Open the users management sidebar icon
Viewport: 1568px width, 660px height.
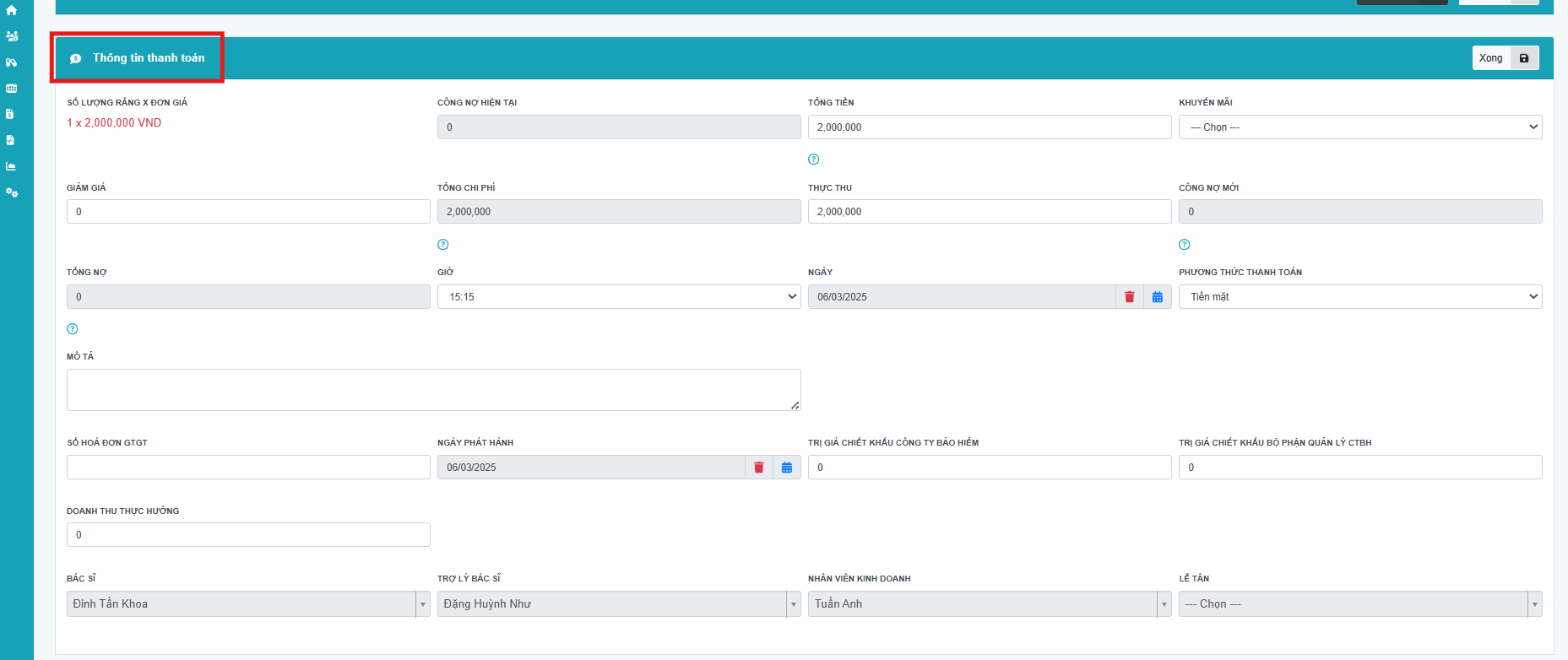(x=11, y=36)
